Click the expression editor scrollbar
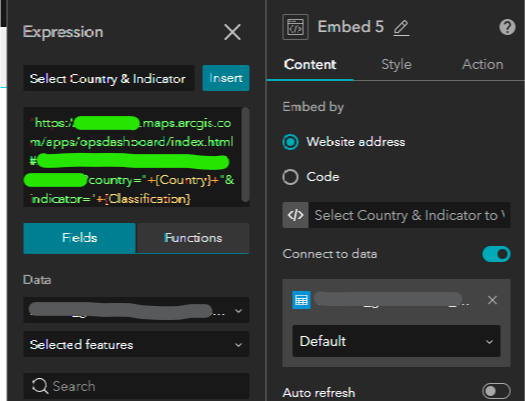The image size is (525, 401). (x=245, y=154)
